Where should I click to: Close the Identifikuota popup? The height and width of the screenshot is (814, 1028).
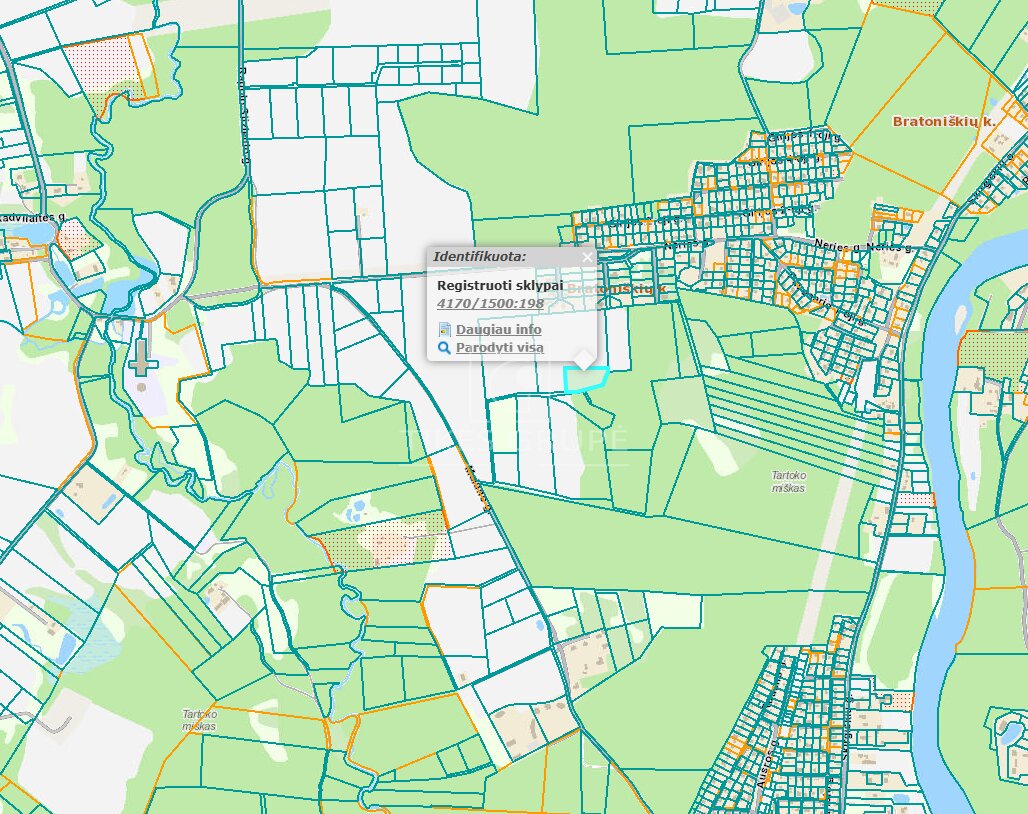tap(587, 257)
